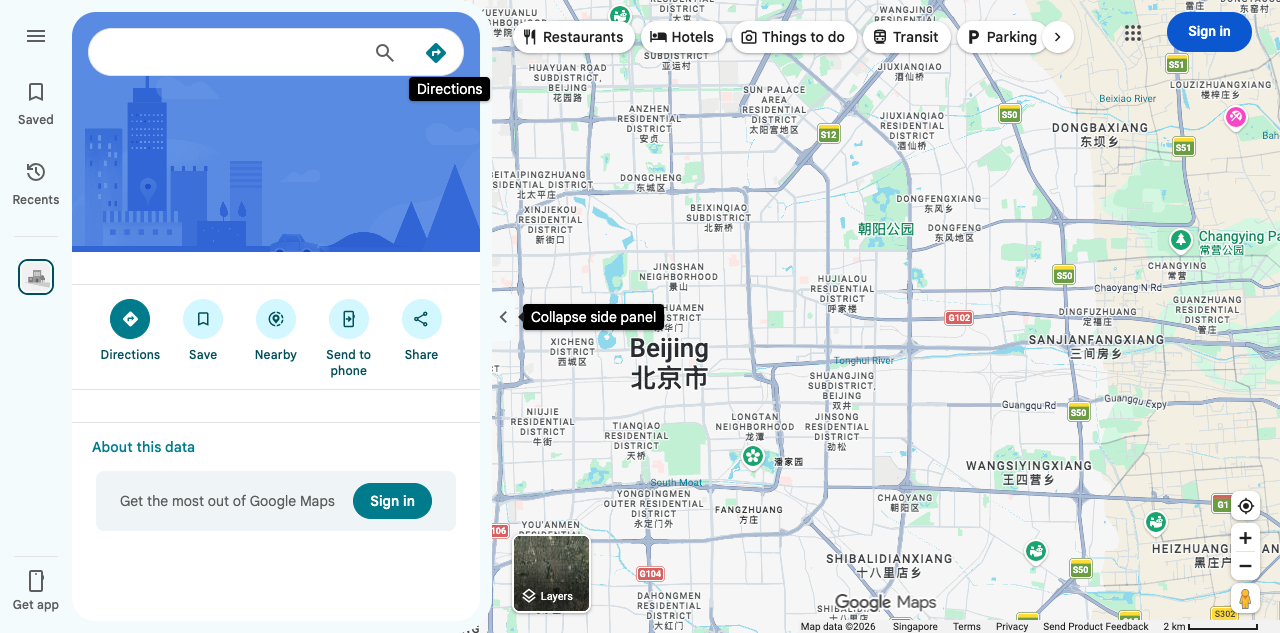This screenshot has height=633, width=1280.
Task: Open Saved places in sidebar
Action: pos(36,103)
